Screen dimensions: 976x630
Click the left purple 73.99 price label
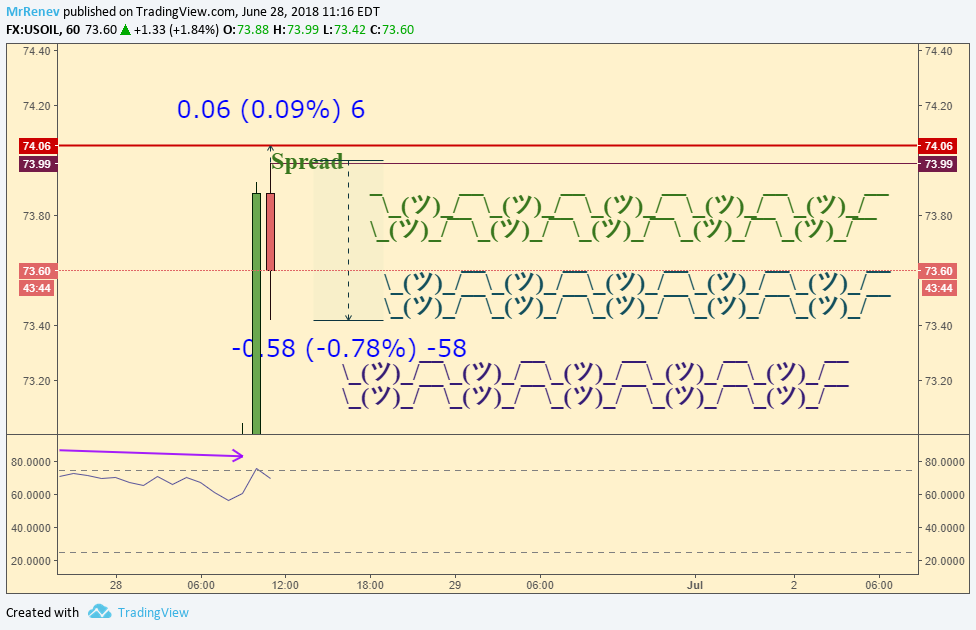37,164
